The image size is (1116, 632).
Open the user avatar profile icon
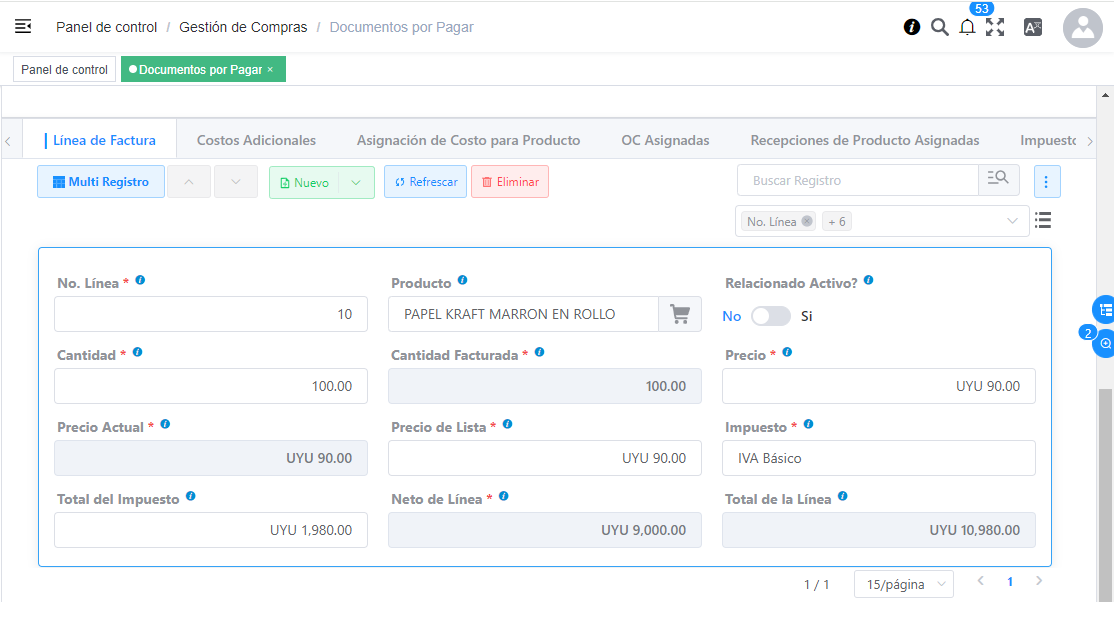1082,29
